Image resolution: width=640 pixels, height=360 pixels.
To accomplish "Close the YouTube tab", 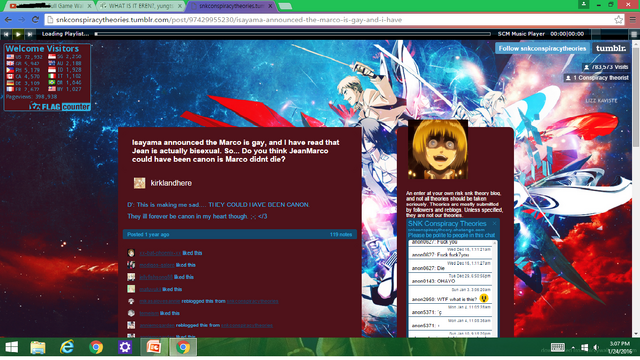I will (x=89, y=6).
